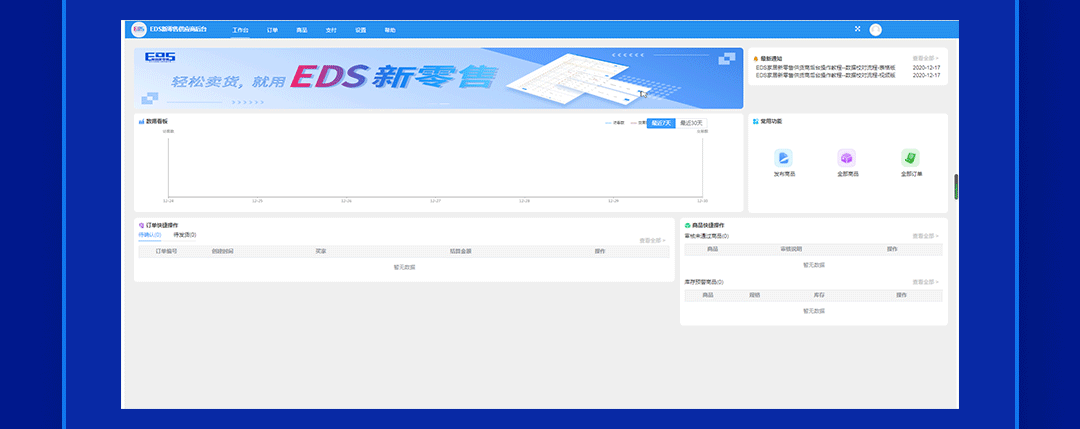Open the 支付 menu in top navigation
Viewport: 1080px width, 429px height.
click(331, 30)
